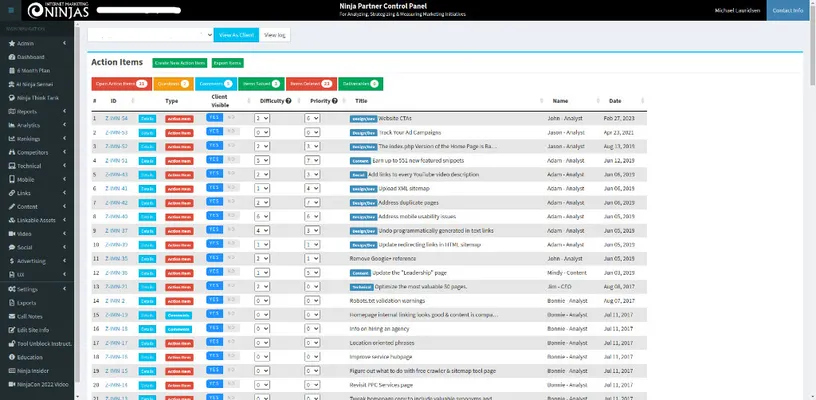Image resolution: width=816 pixels, height=400 pixels.
Task: Sort the table by the Date column
Action: 614,101
